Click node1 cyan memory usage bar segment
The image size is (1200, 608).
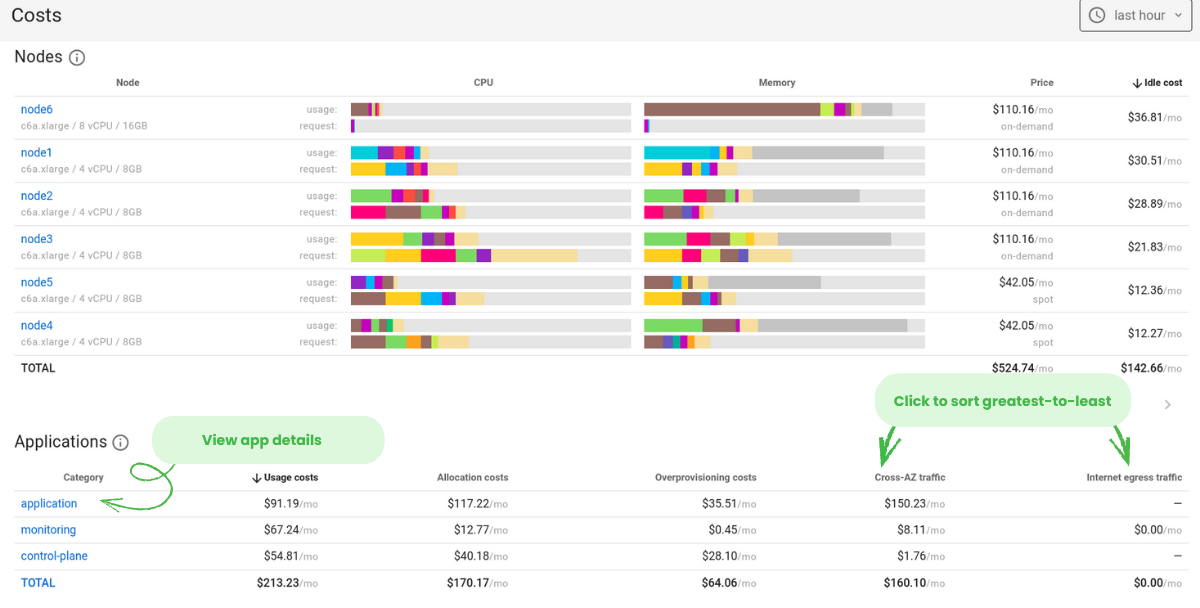(676, 152)
